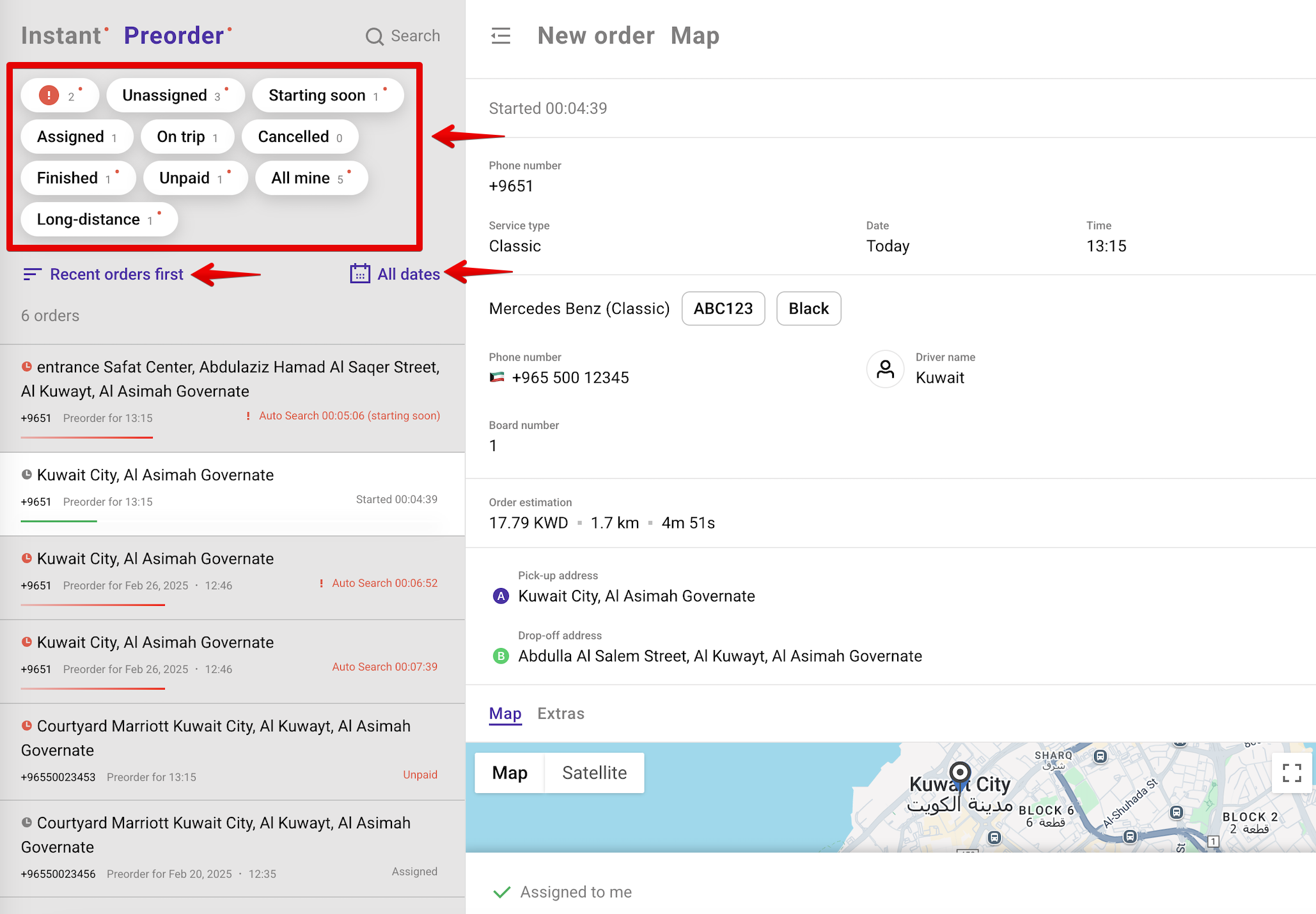Click the pick-up point A marker
The width and height of the screenshot is (1316, 914).
point(501,596)
